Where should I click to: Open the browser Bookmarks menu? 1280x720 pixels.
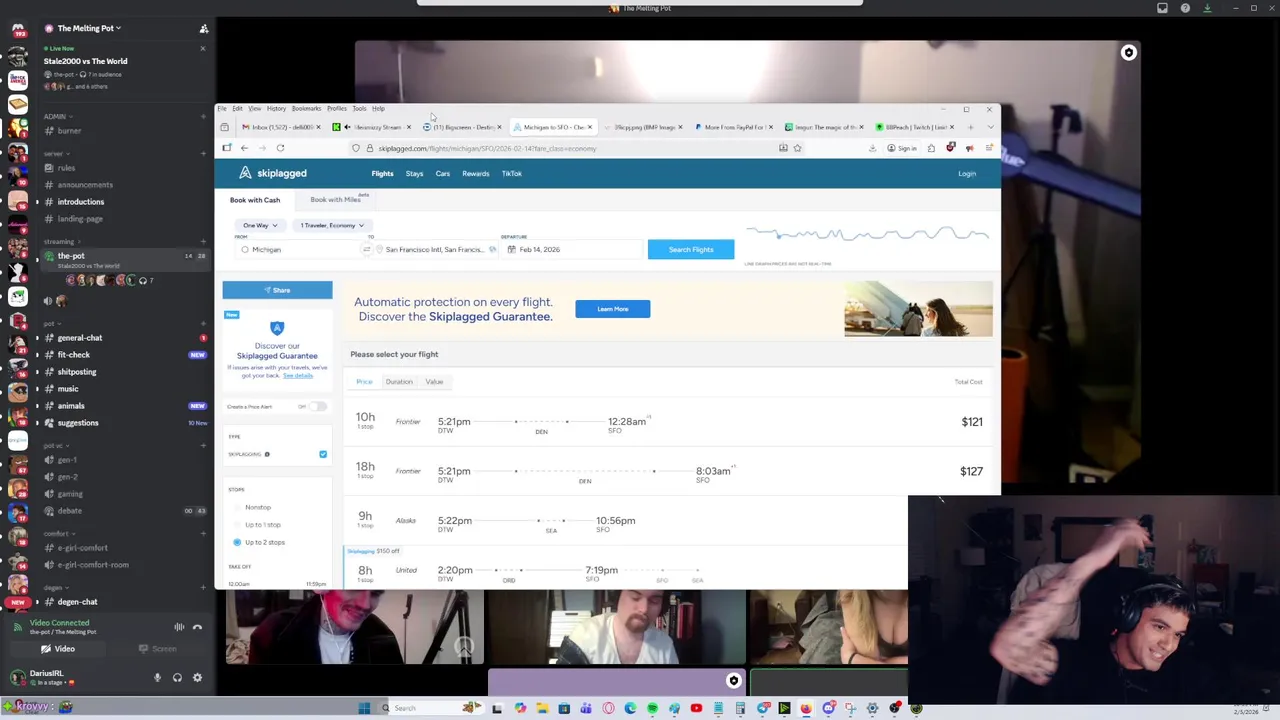point(306,108)
